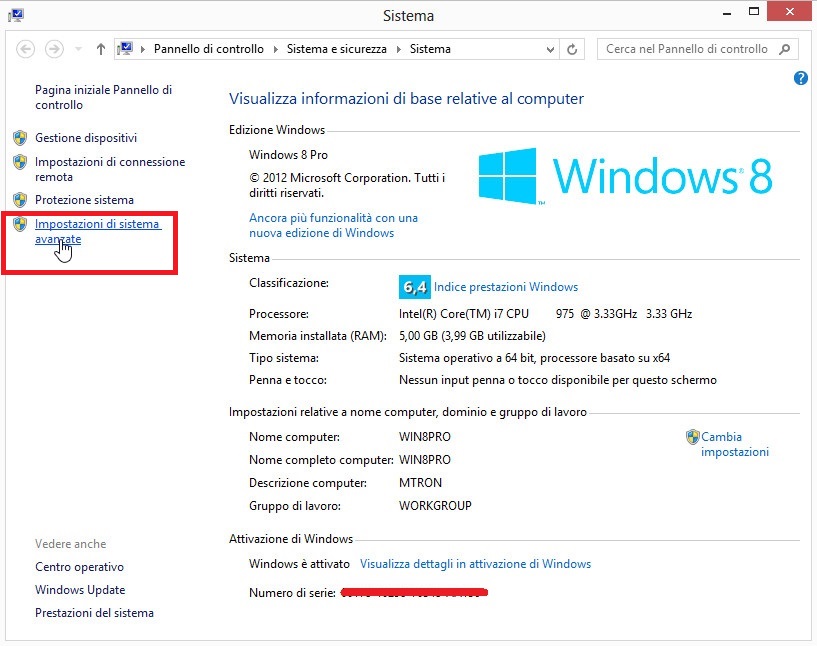
Task: Click the Nessun input penna o tocco text
Action: tap(558, 380)
